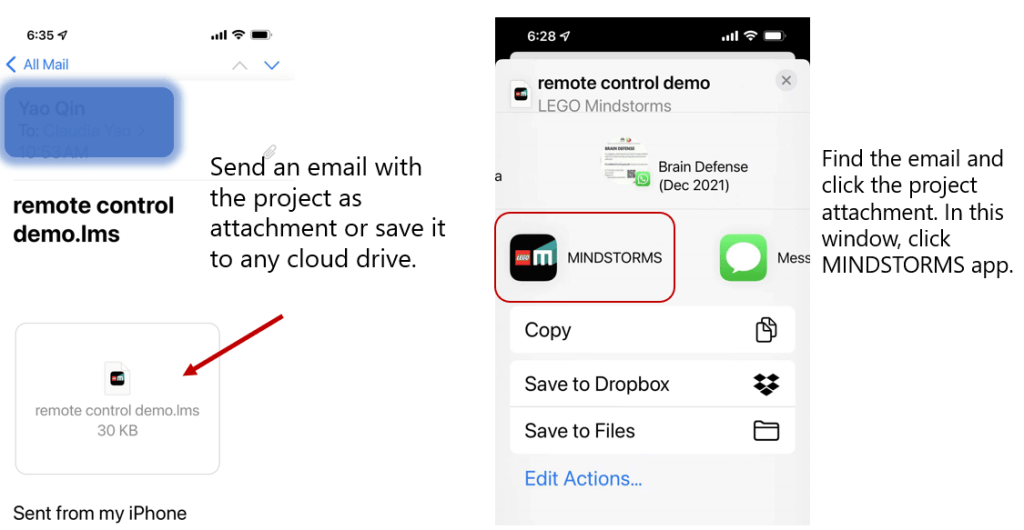Image resolution: width=1024 pixels, height=530 pixels.
Task: Tap the green Messages app icon
Action: (x=743, y=258)
